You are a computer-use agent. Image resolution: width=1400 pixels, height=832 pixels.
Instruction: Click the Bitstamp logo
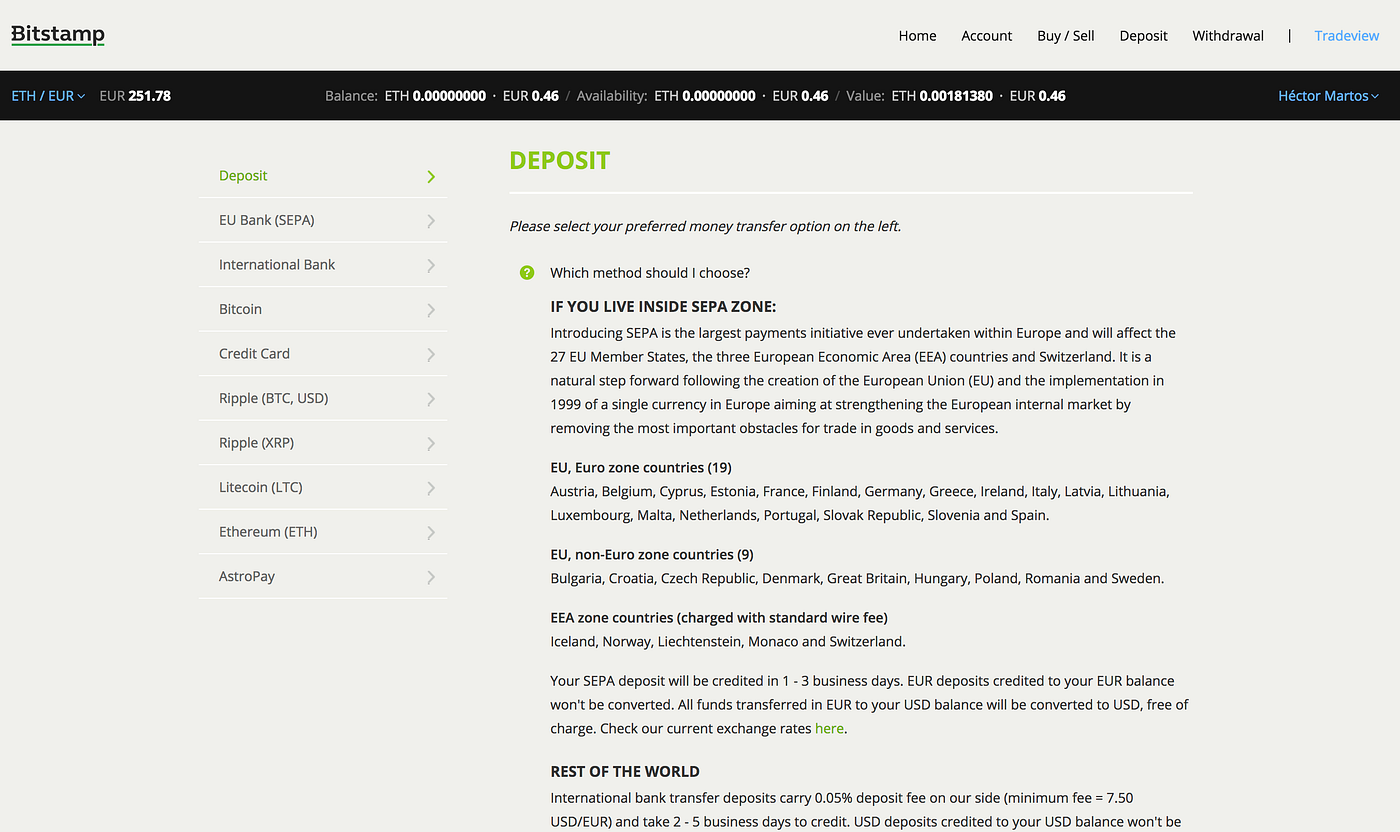[x=58, y=35]
